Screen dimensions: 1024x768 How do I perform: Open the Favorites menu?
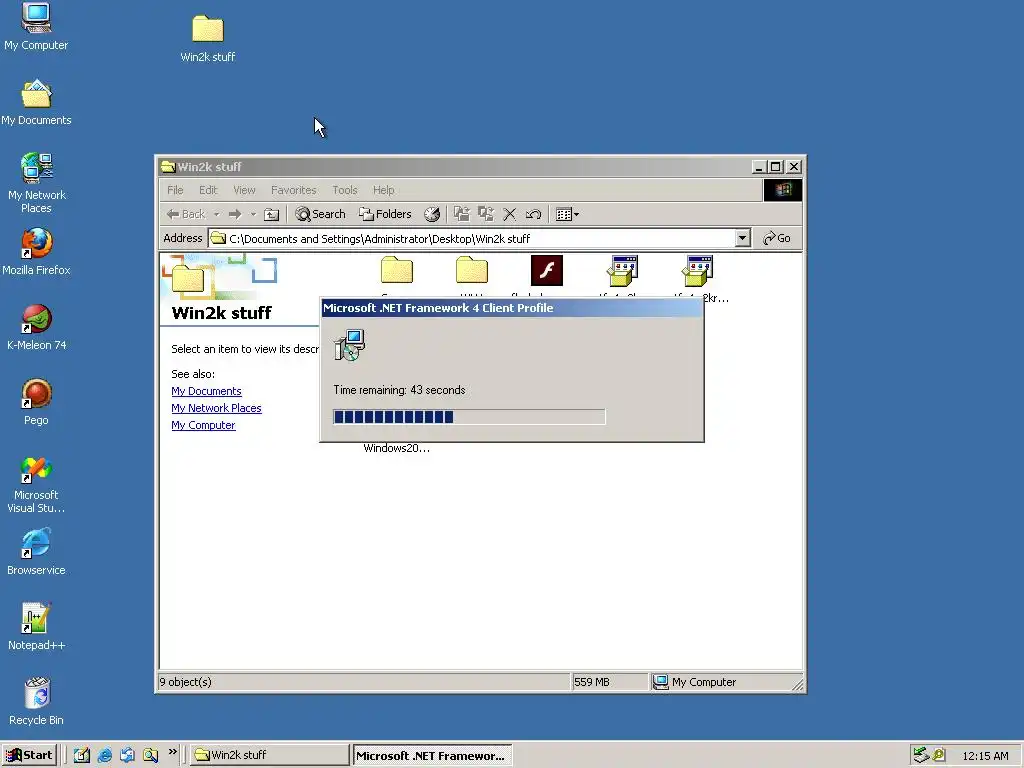point(294,190)
